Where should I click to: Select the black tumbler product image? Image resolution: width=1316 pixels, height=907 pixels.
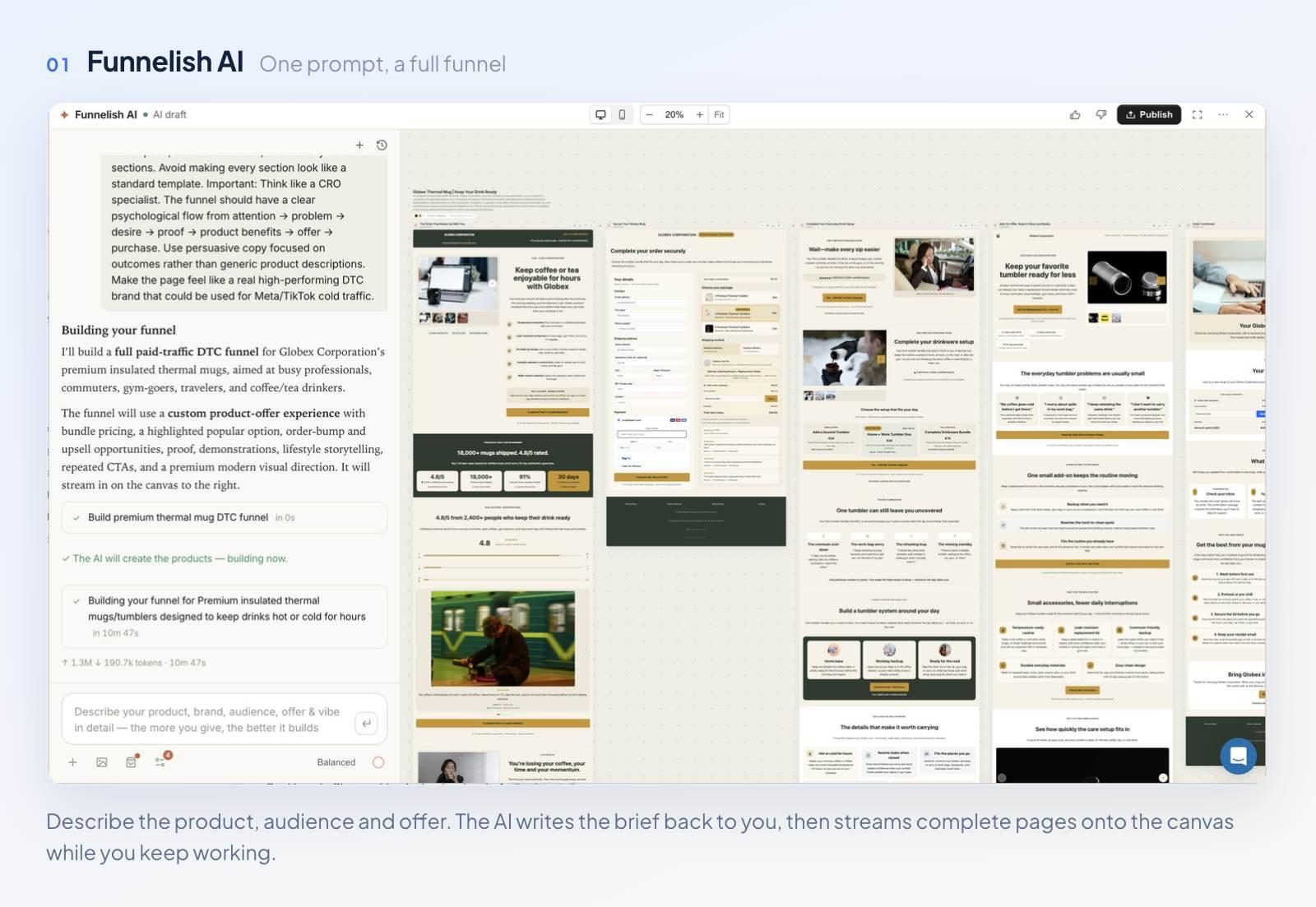[x=1127, y=277]
